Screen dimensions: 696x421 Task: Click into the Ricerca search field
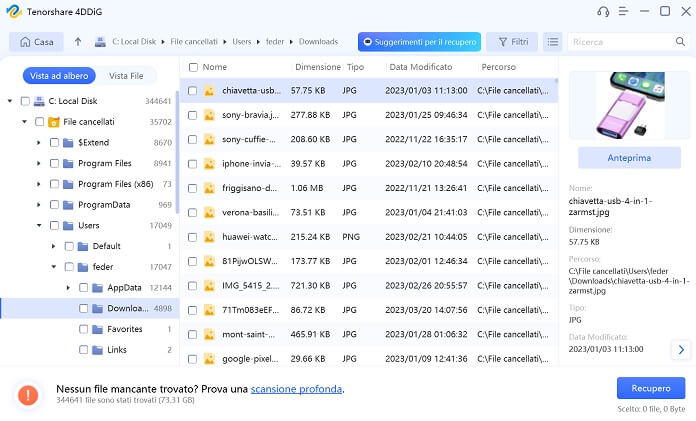(621, 42)
